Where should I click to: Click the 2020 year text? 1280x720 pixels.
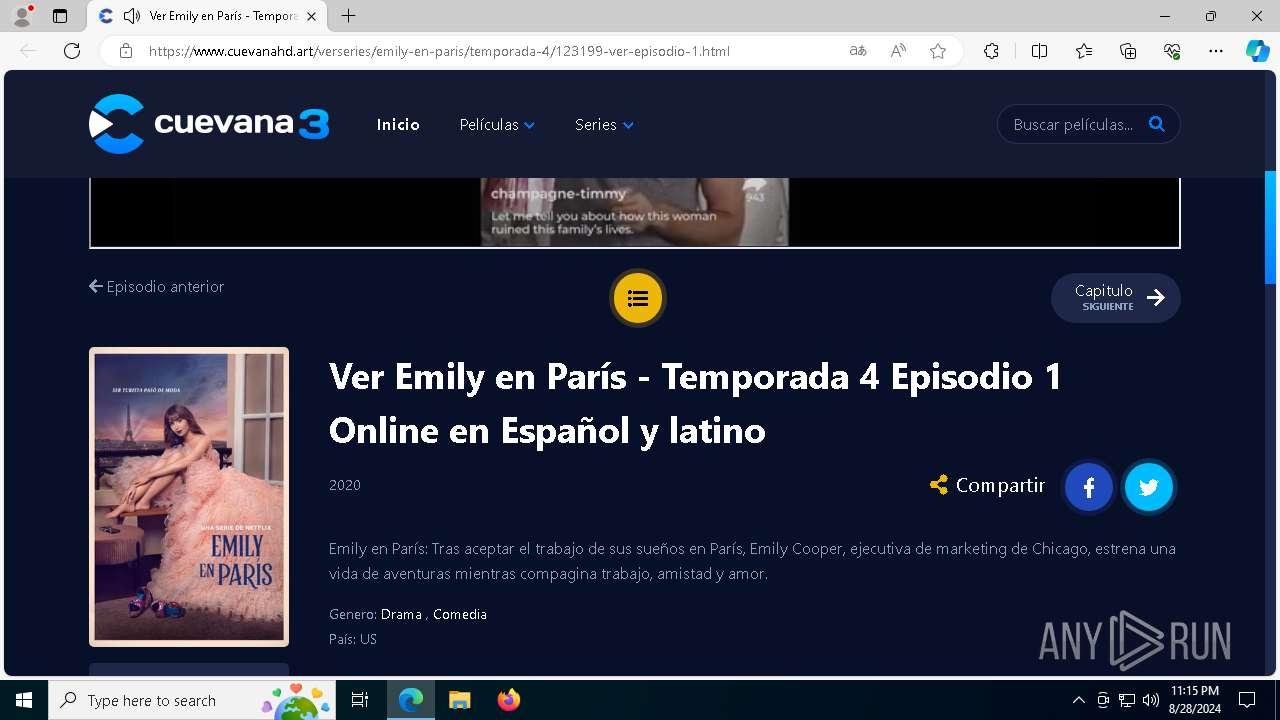345,485
